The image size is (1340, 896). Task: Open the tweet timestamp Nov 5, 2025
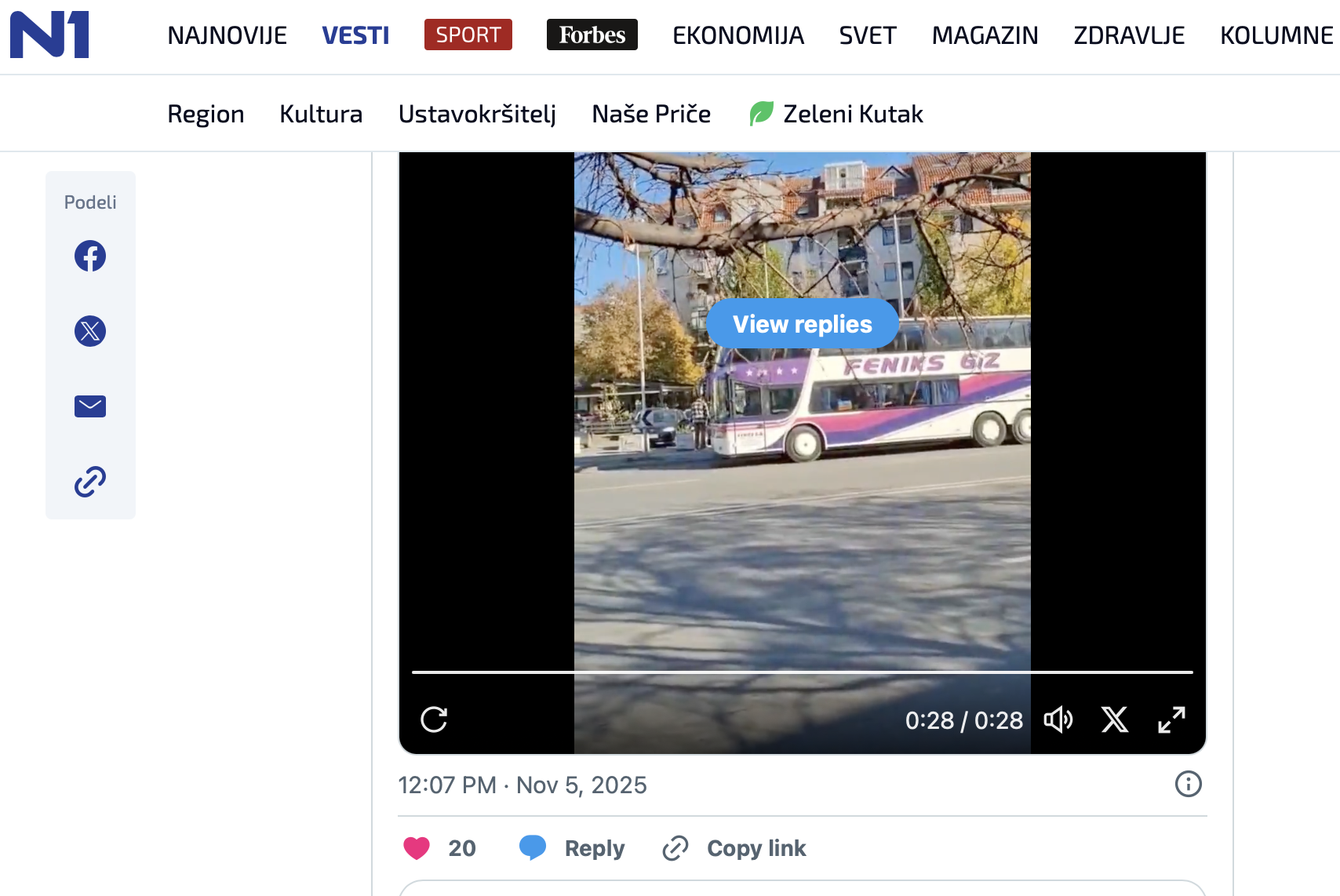[x=523, y=785]
